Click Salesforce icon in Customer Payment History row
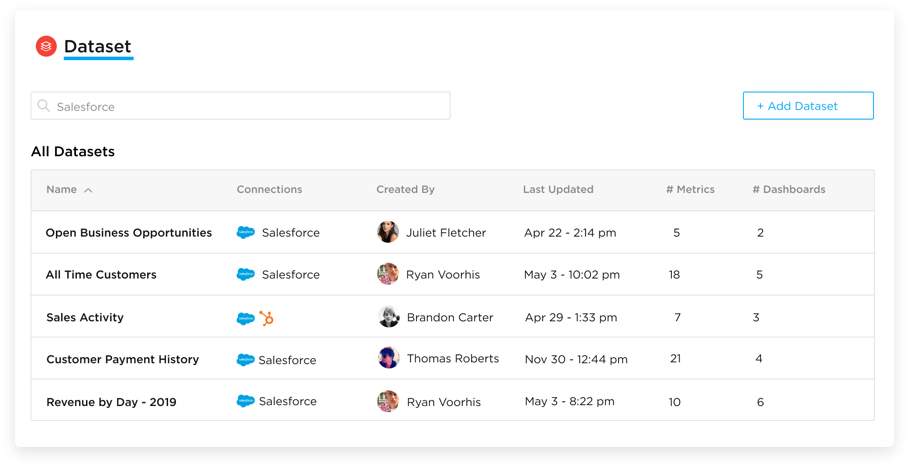The height and width of the screenshot is (467, 909). coord(245,359)
